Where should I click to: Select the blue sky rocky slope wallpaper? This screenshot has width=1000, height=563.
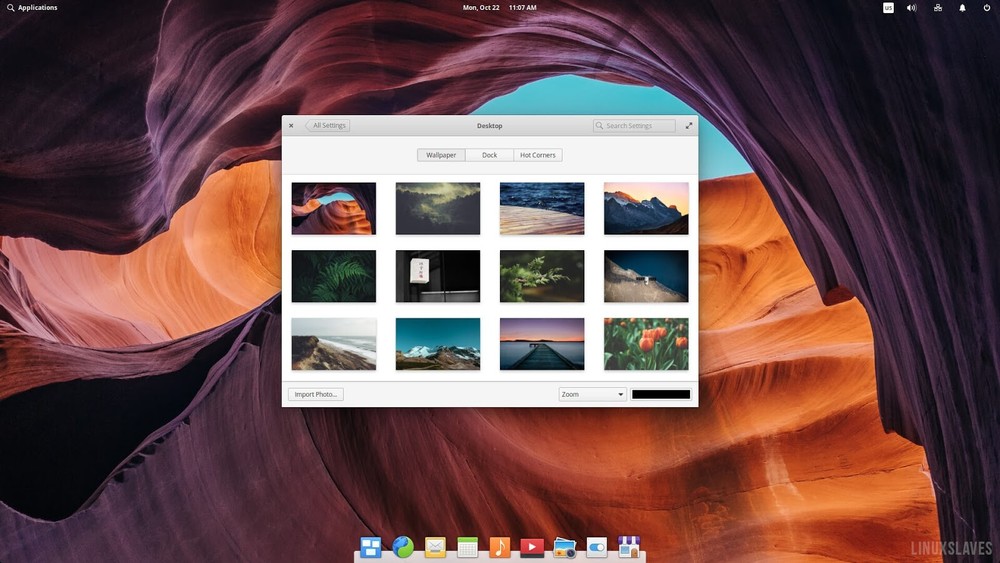pyautogui.click(x=646, y=276)
